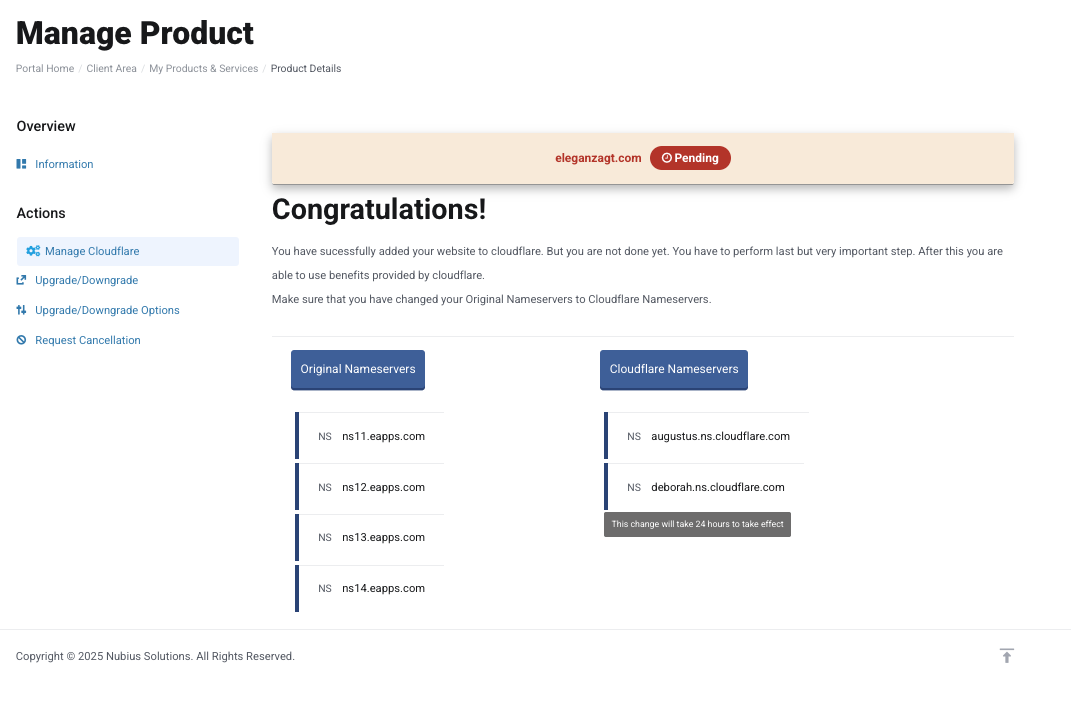The width and height of the screenshot is (1071, 710).
Task: Click the 'Make sure that you have changed' sentence
Action: click(492, 299)
